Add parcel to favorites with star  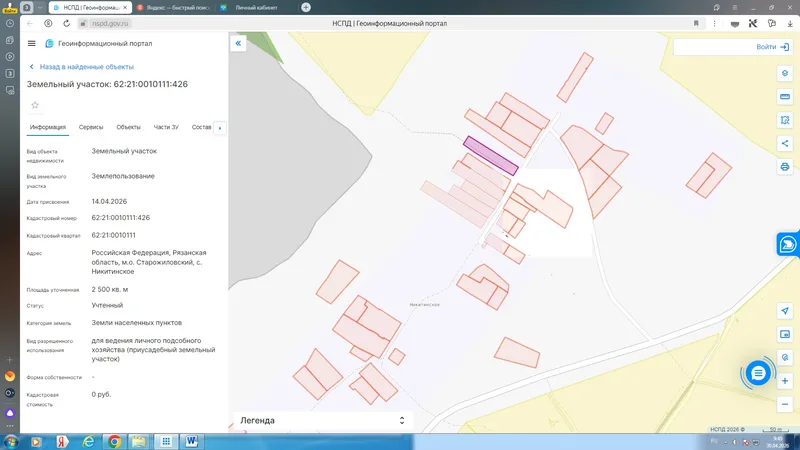[35, 105]
